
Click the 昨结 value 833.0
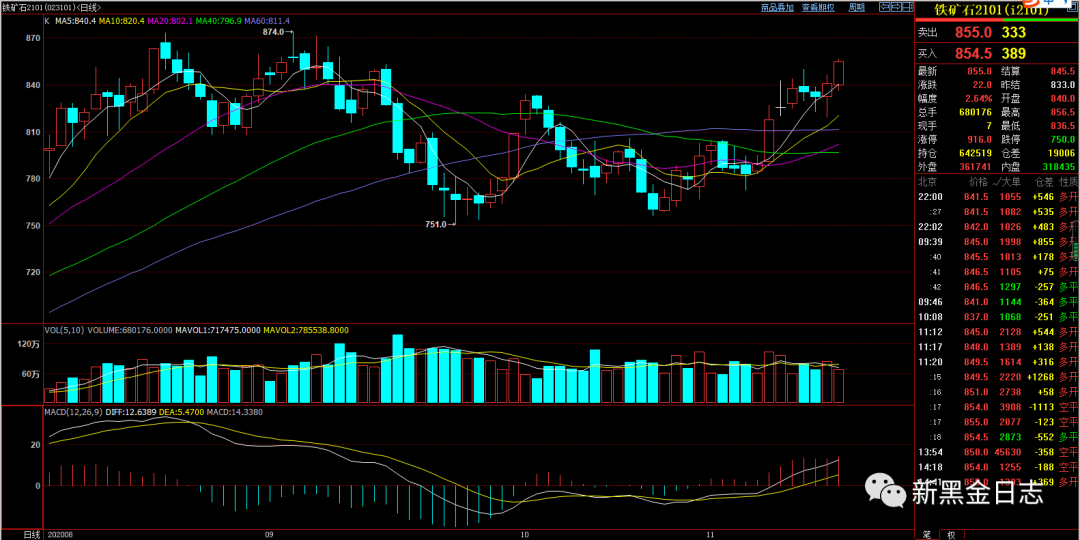point(1062,83)
